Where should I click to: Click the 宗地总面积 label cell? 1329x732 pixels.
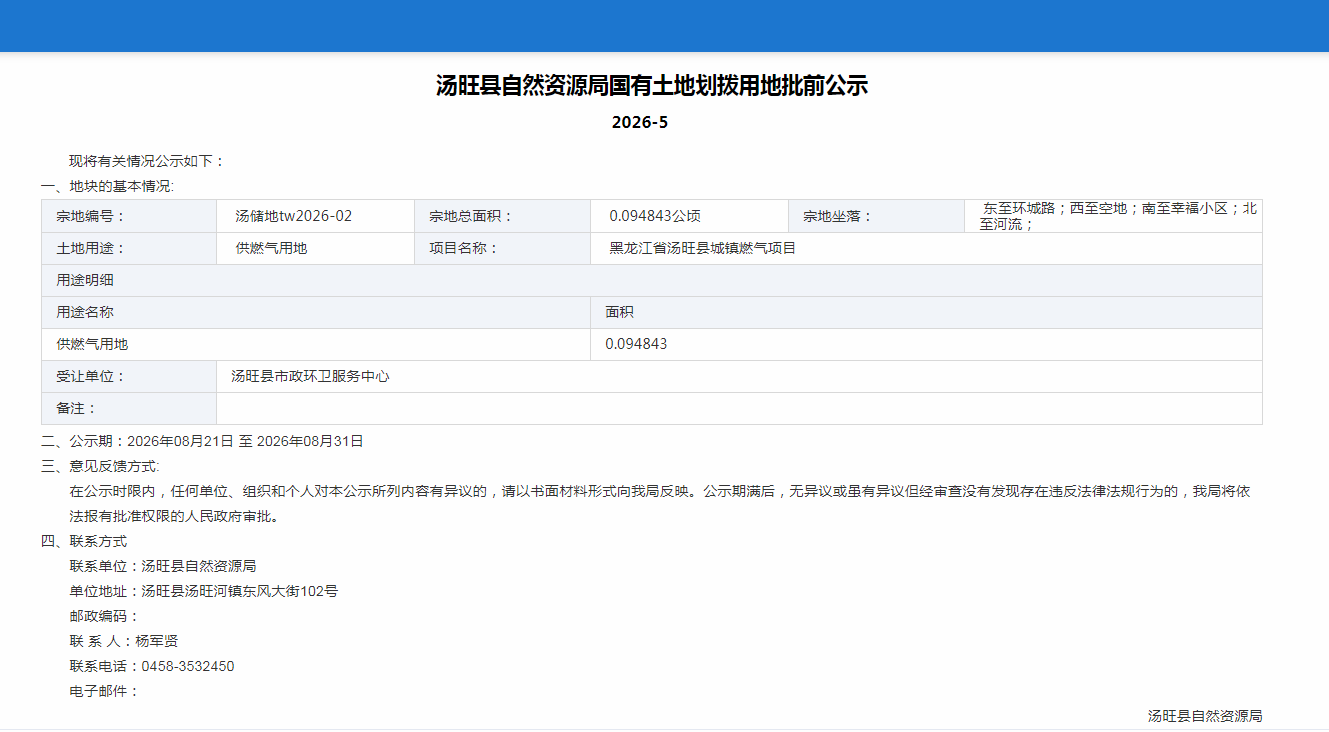[x=502, y=216]
